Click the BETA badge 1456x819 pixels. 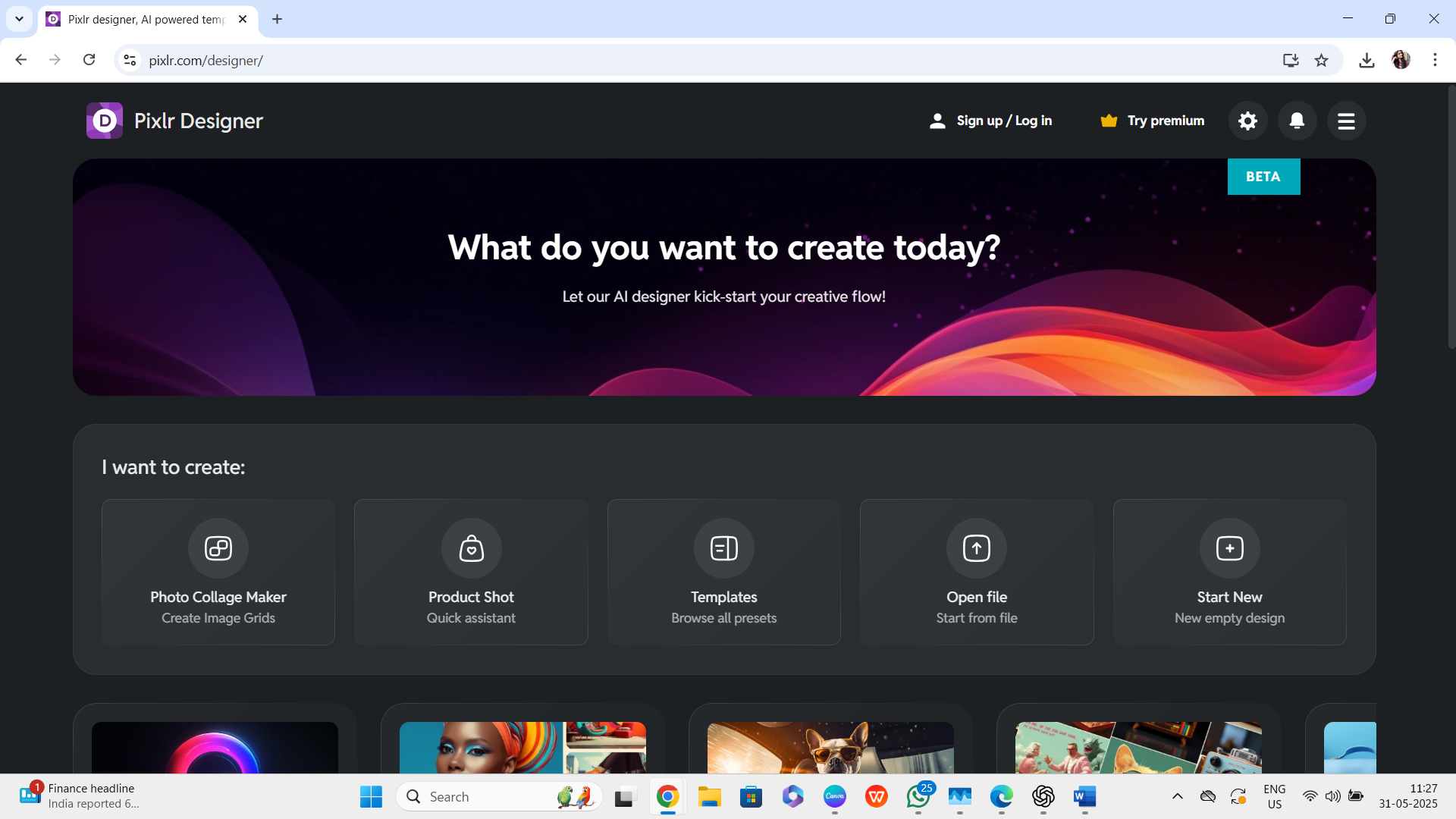[x=1263, y=177]
